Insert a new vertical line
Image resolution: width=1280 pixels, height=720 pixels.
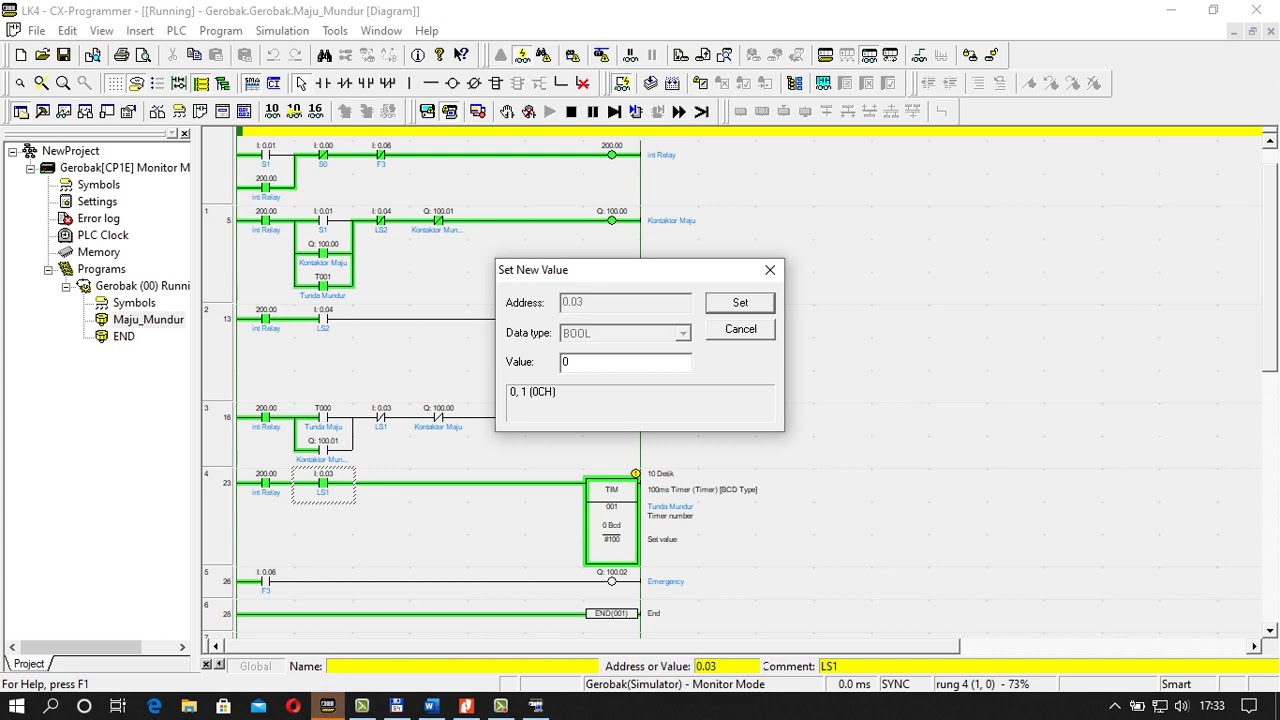pyautogui.click(x=409, y=83)
